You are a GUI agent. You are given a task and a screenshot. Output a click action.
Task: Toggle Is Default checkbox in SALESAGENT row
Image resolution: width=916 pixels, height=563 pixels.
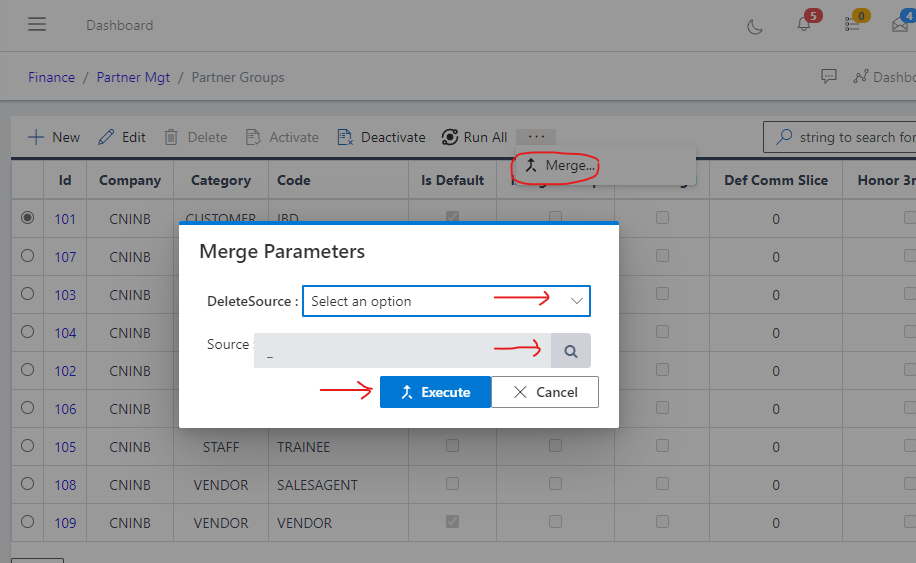452,484
